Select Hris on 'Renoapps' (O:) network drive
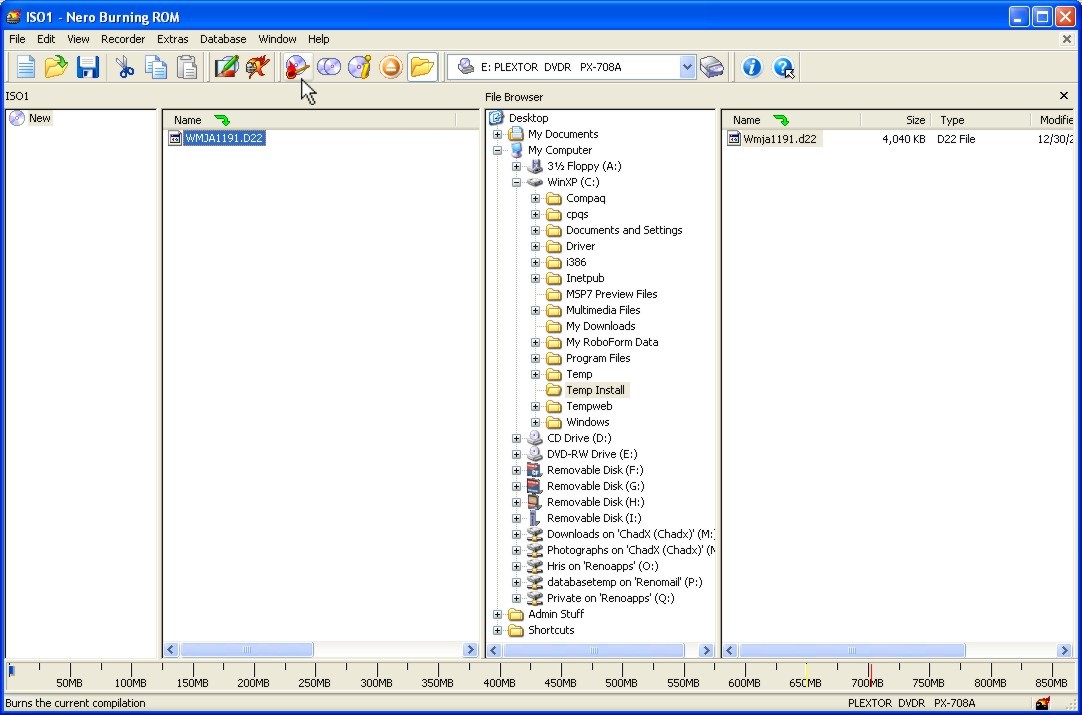Screen dimensions: 1082x715 (602, 566)
